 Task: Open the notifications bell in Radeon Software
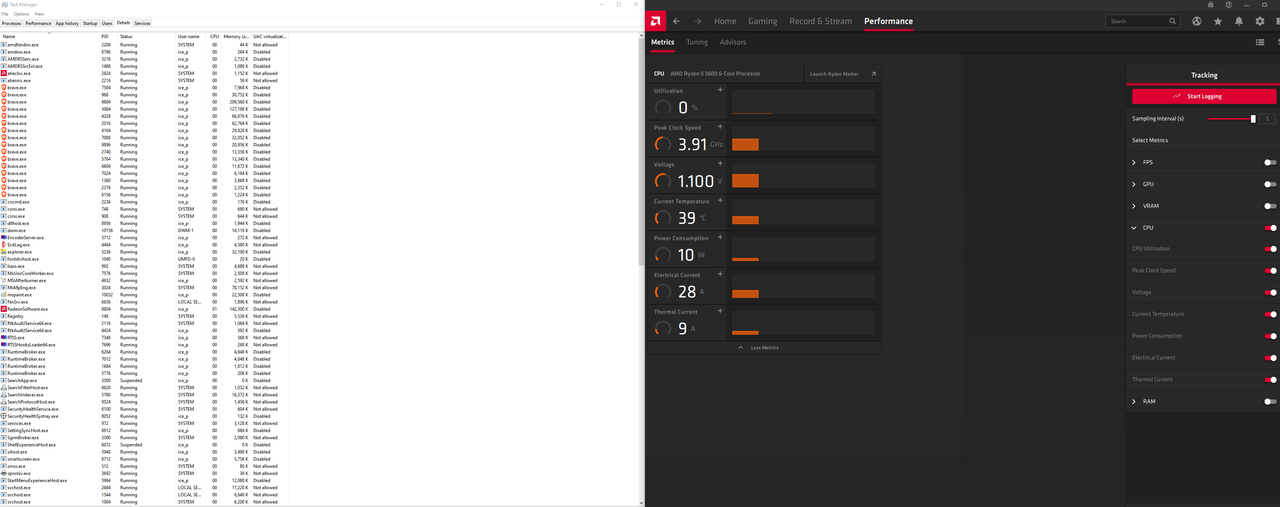(1239, 21)
